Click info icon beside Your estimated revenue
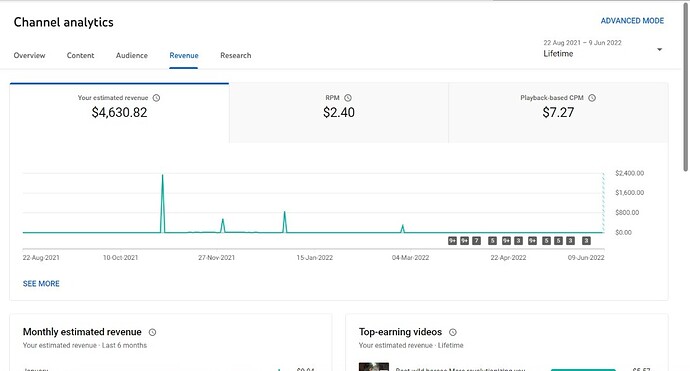690x371 pixels. pos(156,98)
